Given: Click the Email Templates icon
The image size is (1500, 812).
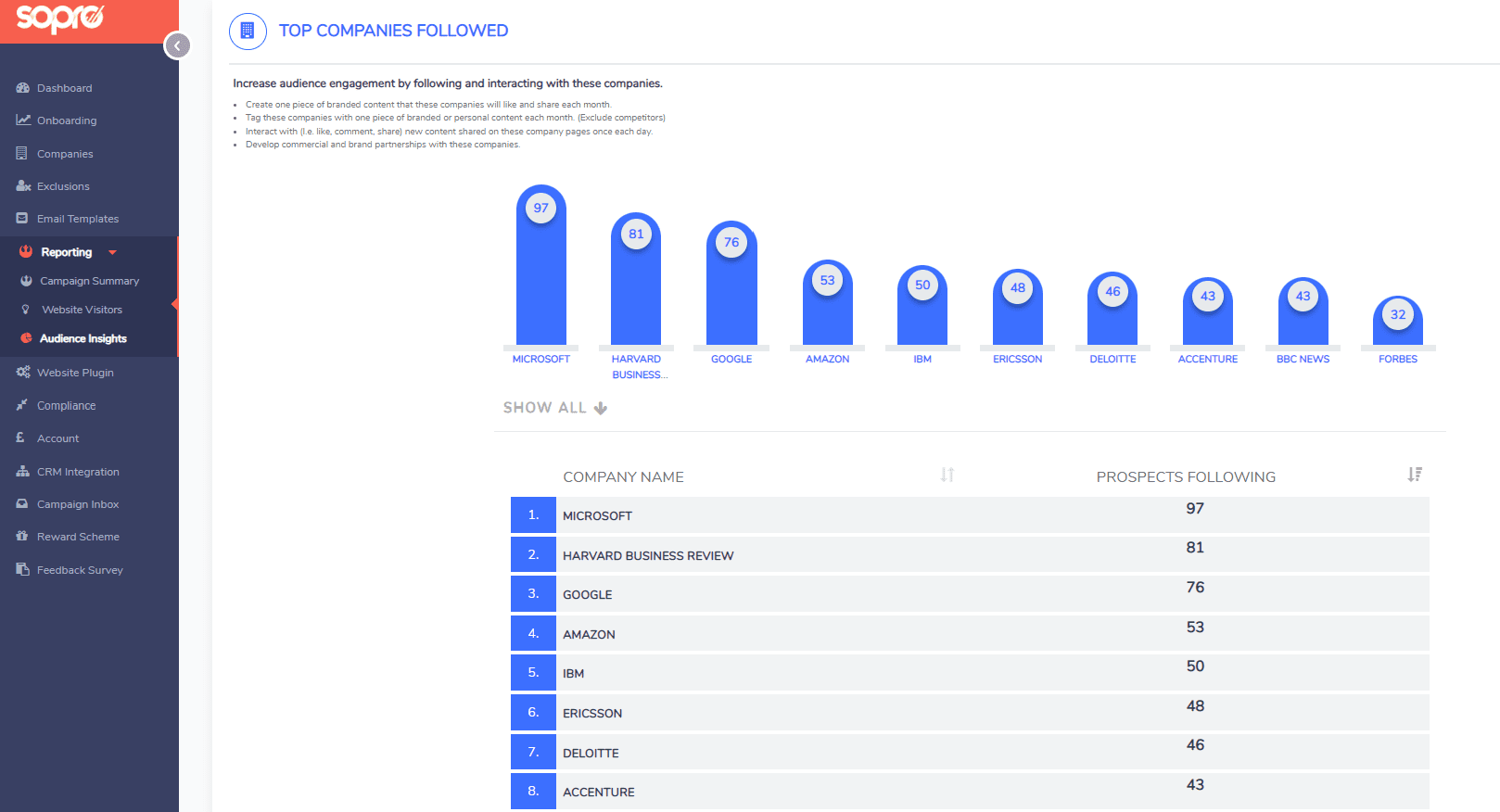Looking at the screenshot, I should 22,219.
